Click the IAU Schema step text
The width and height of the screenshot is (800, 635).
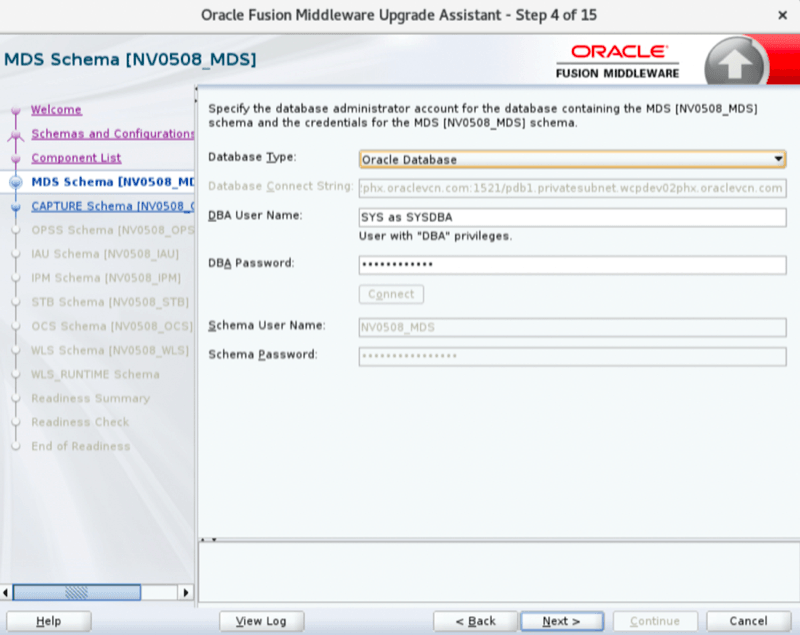tap(105, 254)
